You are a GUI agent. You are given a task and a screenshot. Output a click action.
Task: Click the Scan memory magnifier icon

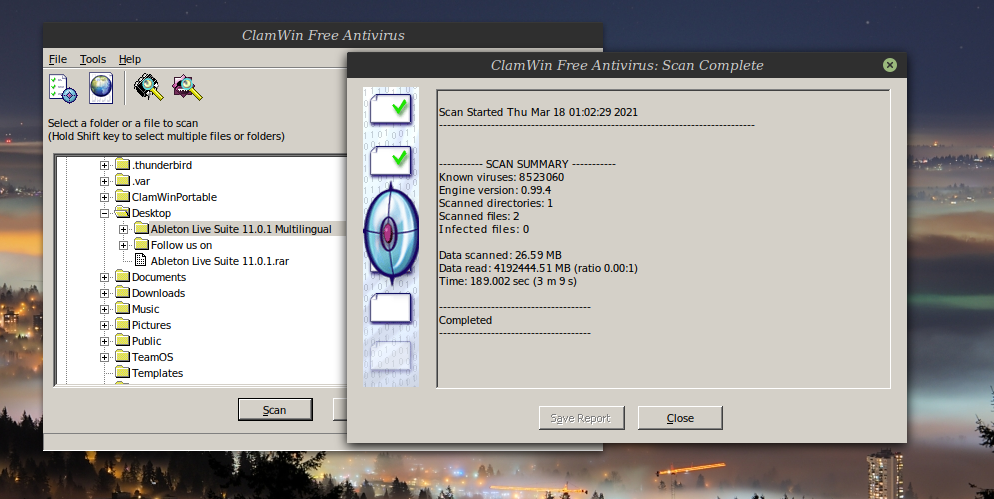tap(148, 87)
